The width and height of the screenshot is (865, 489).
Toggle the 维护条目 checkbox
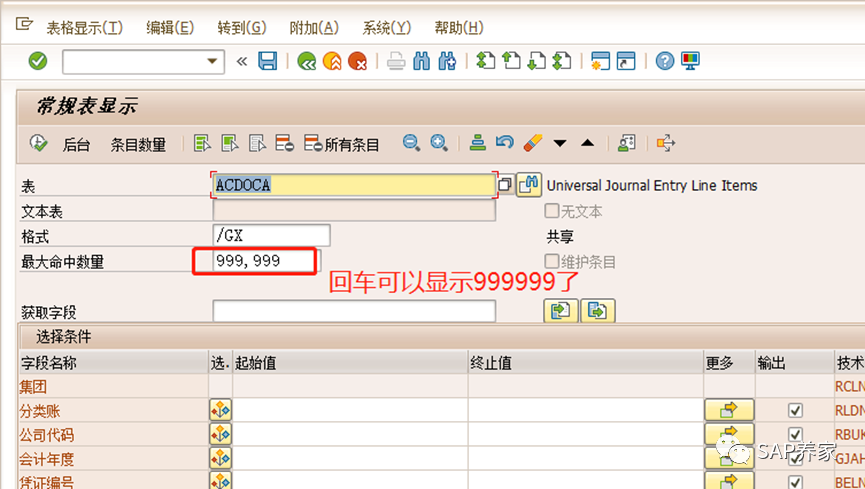click(552, 261)
